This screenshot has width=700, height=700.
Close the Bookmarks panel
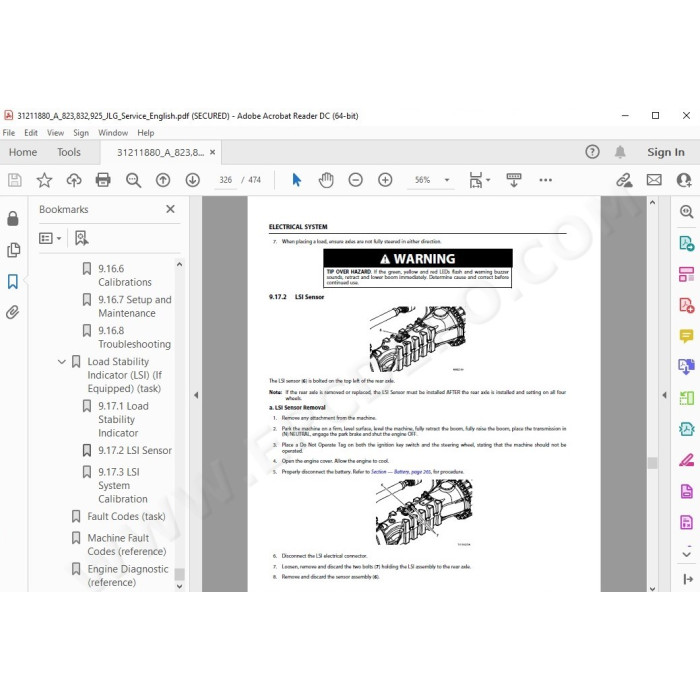pyautogui.click(x=170, y=209)
